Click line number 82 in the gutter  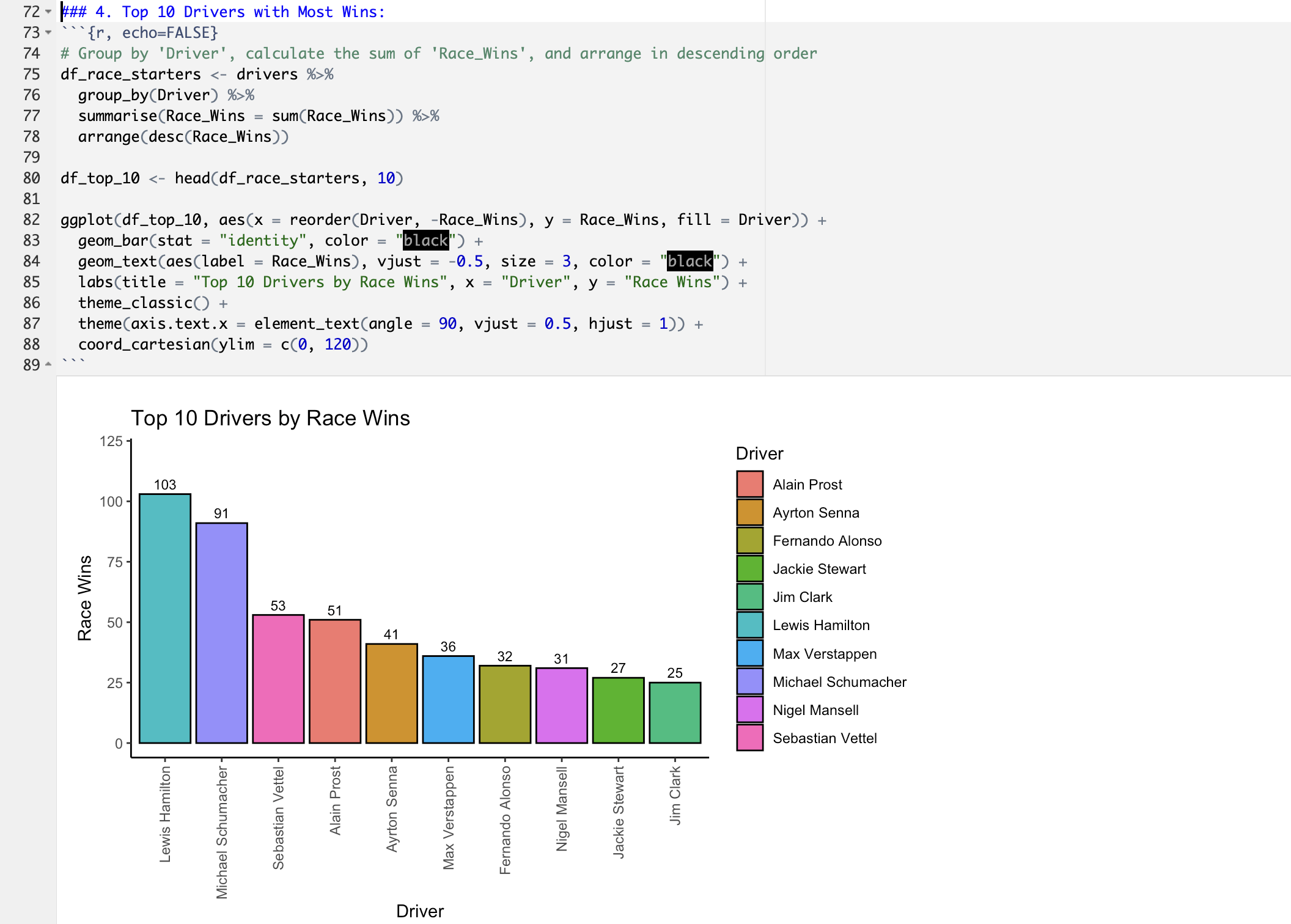pos(32,220)
